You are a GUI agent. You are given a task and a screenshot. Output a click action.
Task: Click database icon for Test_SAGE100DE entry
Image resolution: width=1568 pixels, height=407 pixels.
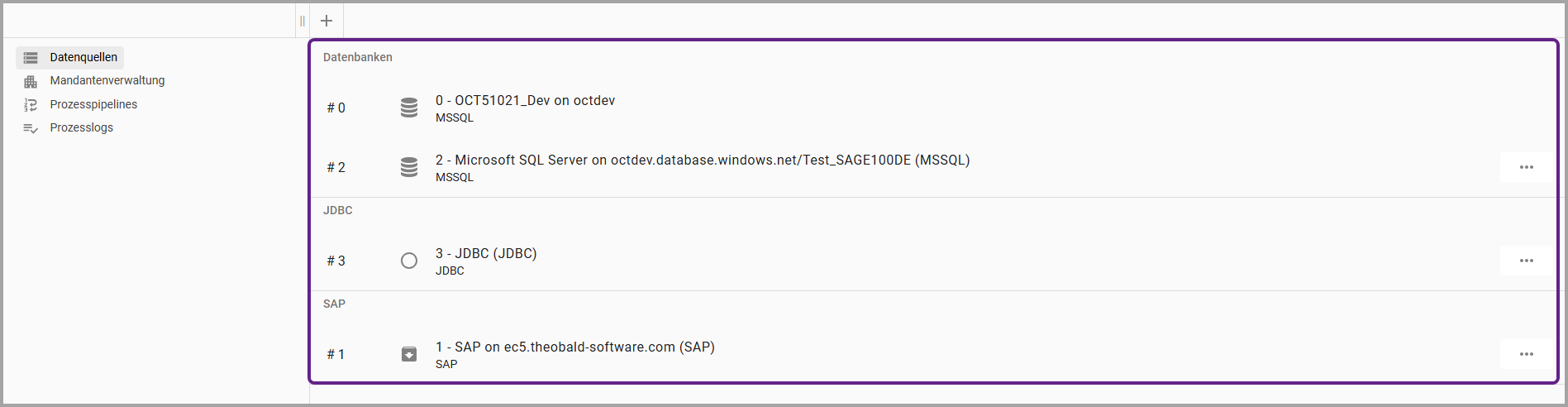tap(409, 167)
